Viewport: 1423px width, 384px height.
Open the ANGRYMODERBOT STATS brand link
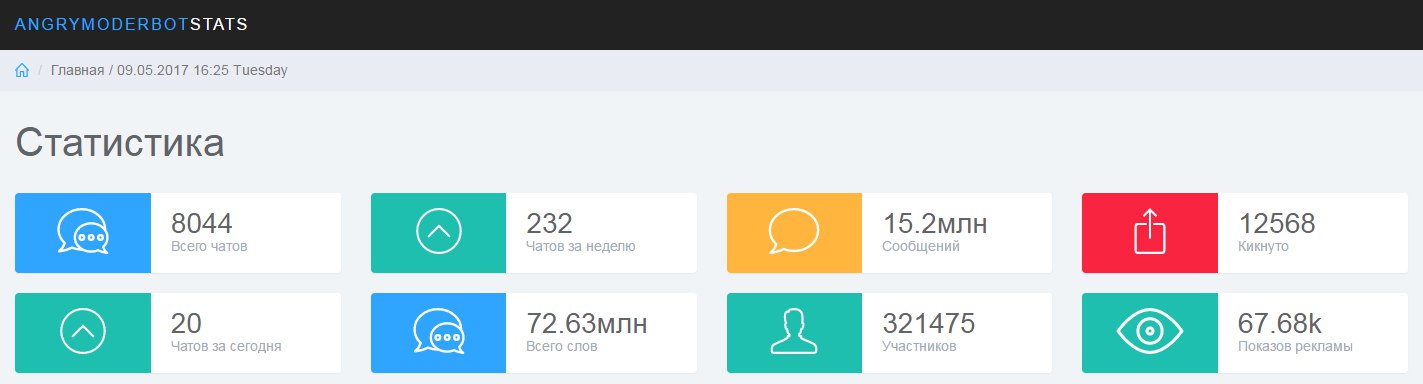[x=131, y=24]
